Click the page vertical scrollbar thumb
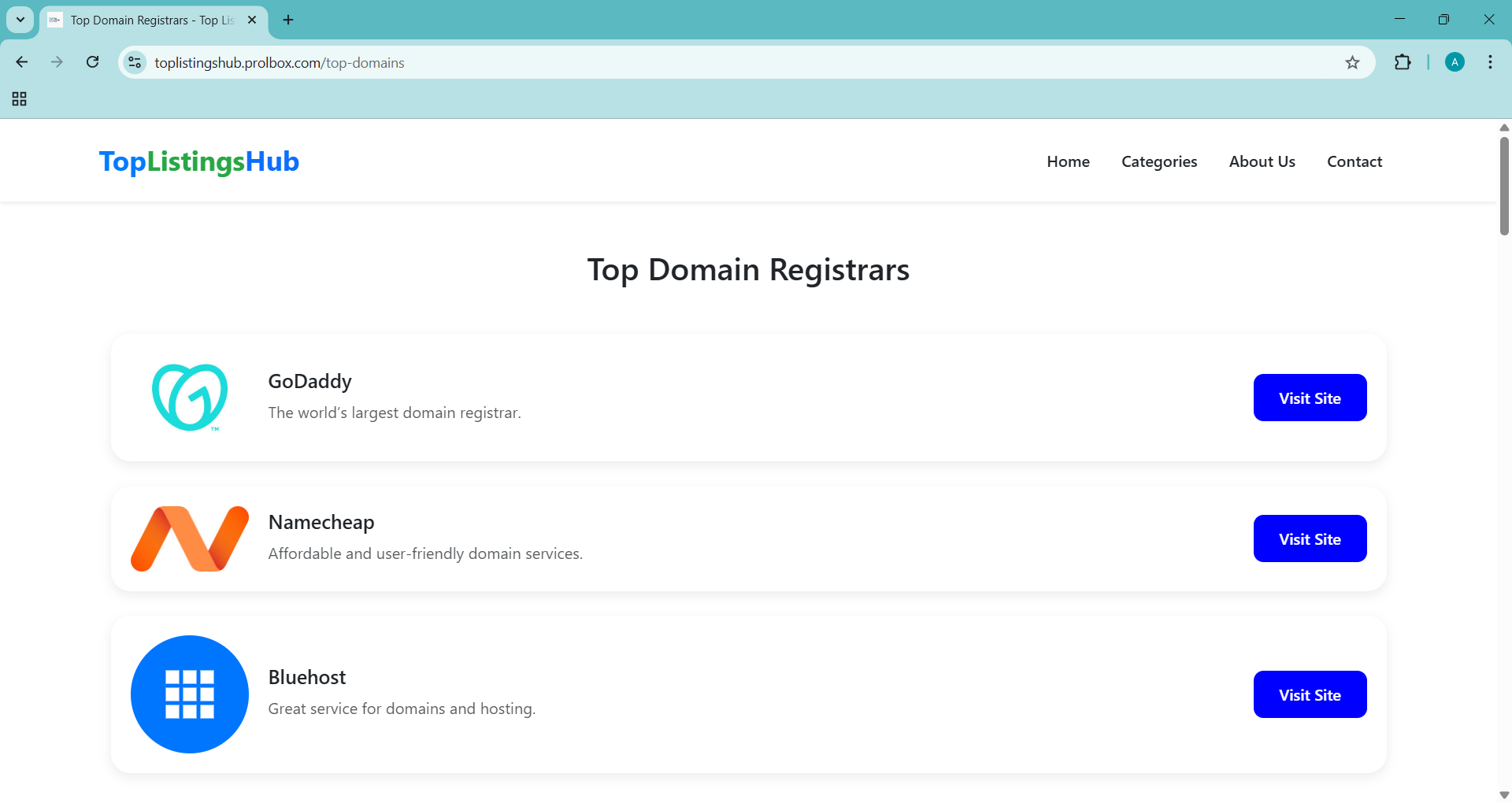This screenshot has height=803, width=1512. [x=1504, y=186]
